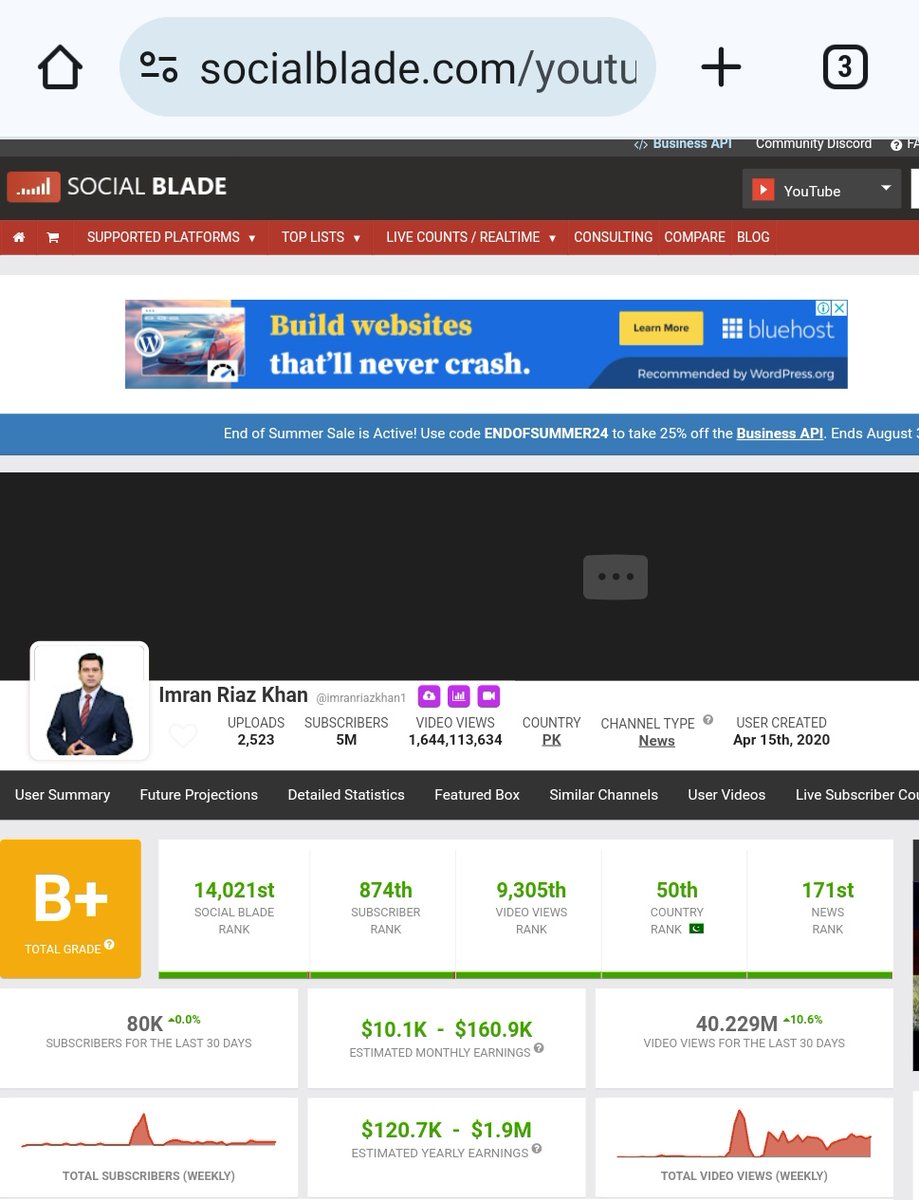Go to Social Blade home icon in red bar
This screenshot has width=919, height=1200.
[x=18, y=237]
